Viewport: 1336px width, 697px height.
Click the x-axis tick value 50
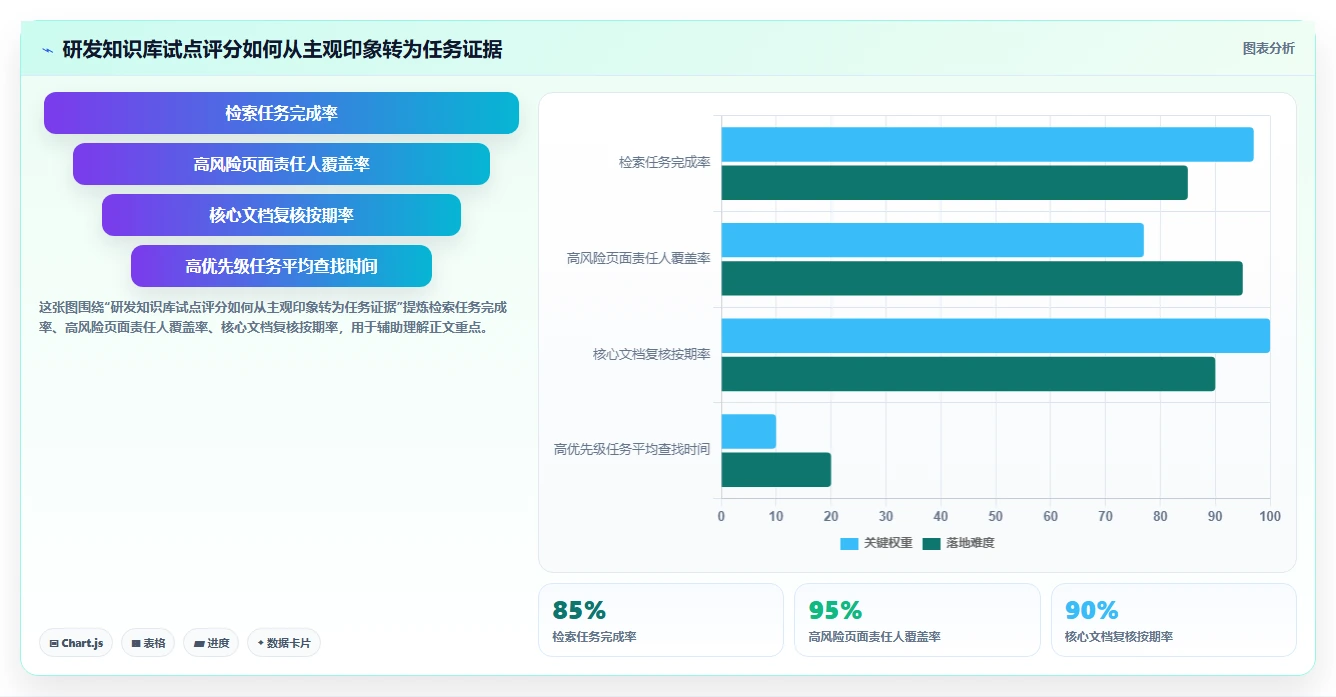pyautogui.click(x=995, y=516)
